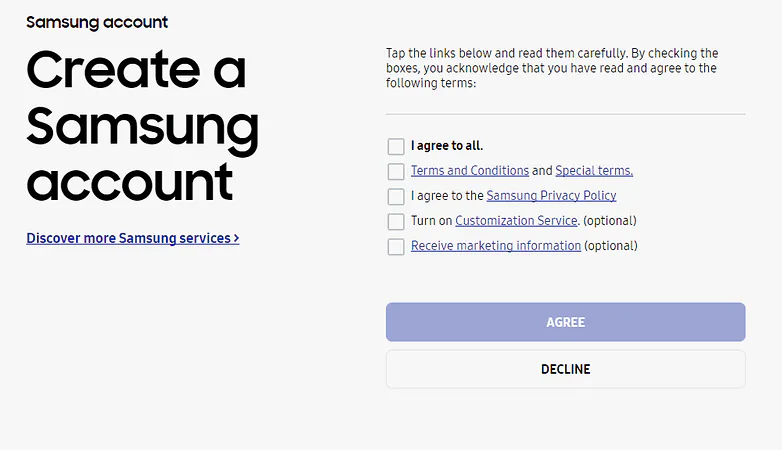
Task: Click the Samsung account logo text
Action: [97, 22]
